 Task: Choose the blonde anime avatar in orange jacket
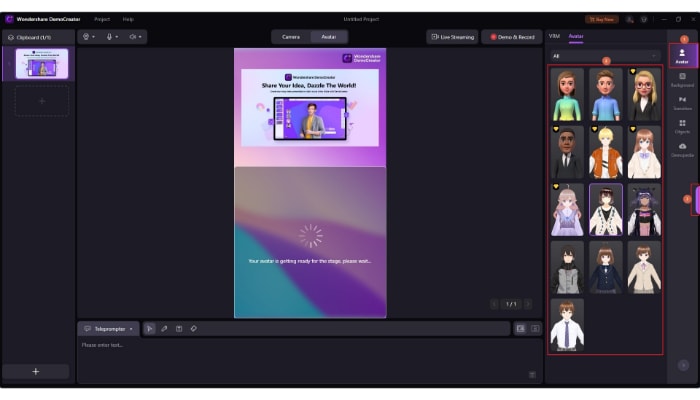[605, 152]
